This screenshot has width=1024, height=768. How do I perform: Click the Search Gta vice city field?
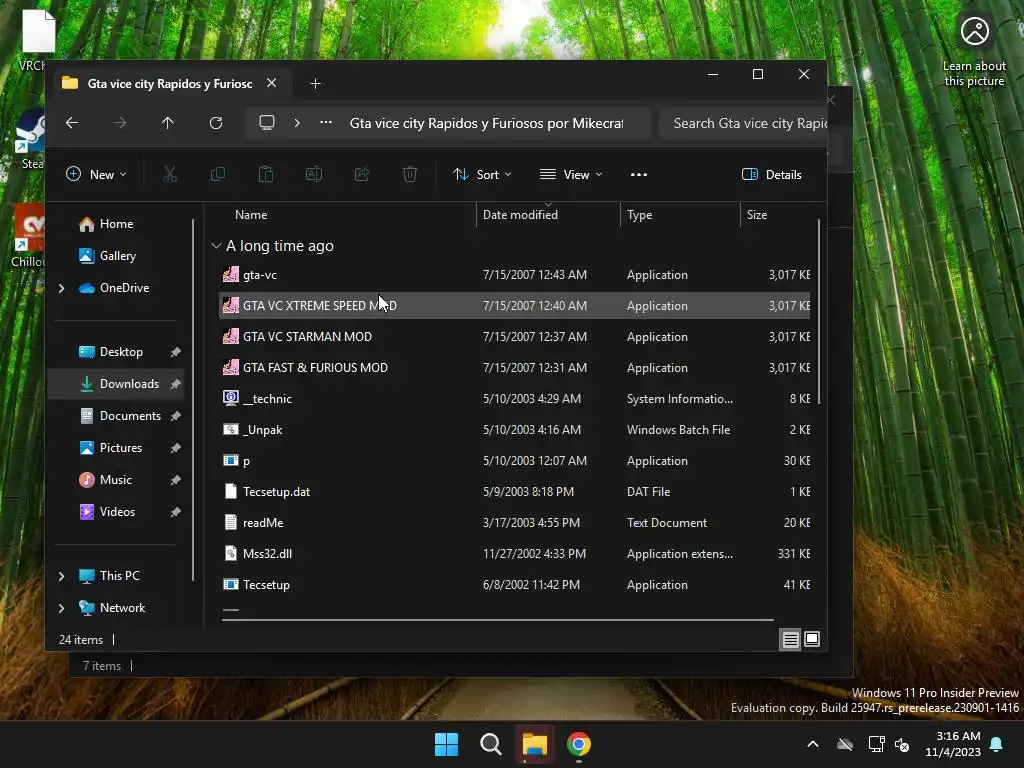coord(744,123)
